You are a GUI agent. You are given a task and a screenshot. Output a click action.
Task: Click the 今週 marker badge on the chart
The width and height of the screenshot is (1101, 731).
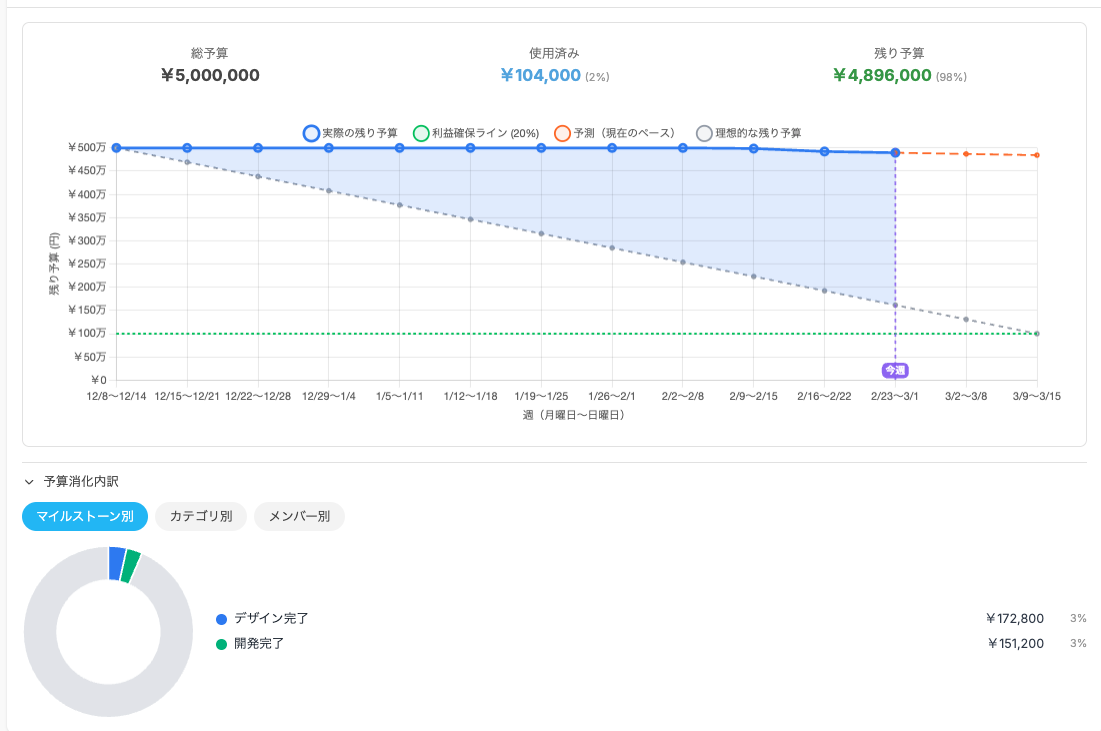(x=894, y=369)
